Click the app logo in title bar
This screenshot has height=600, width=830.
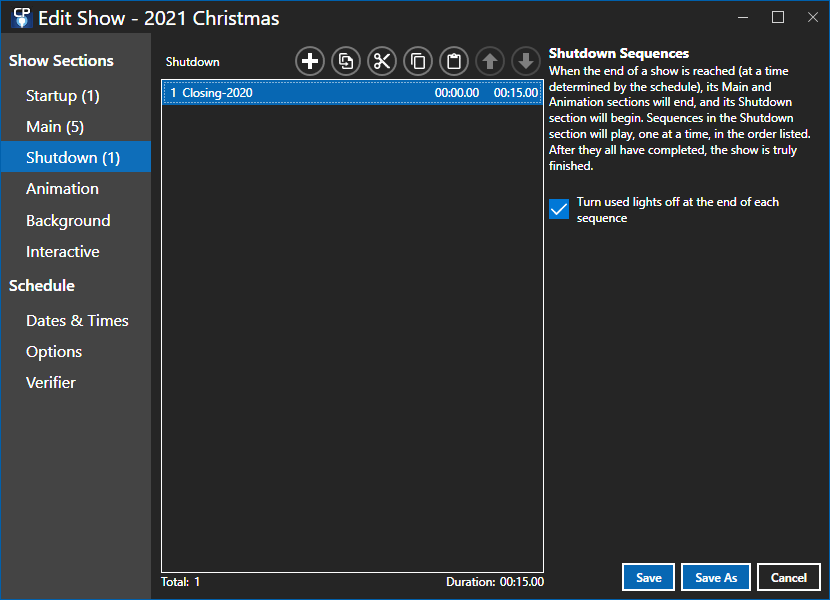point(22,18)
